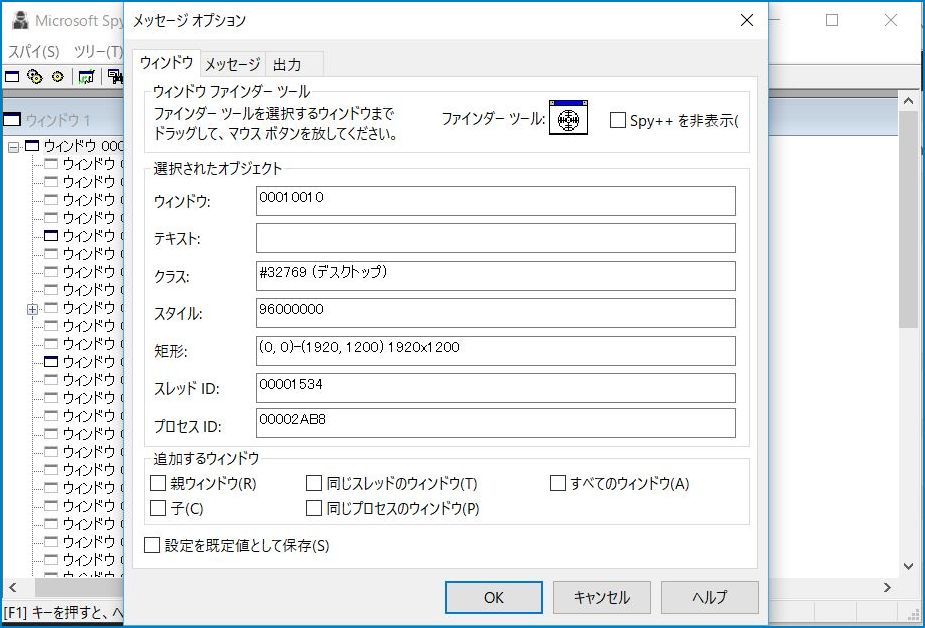Open the スパイ(S) menu in Spy++

click(34, 51)
